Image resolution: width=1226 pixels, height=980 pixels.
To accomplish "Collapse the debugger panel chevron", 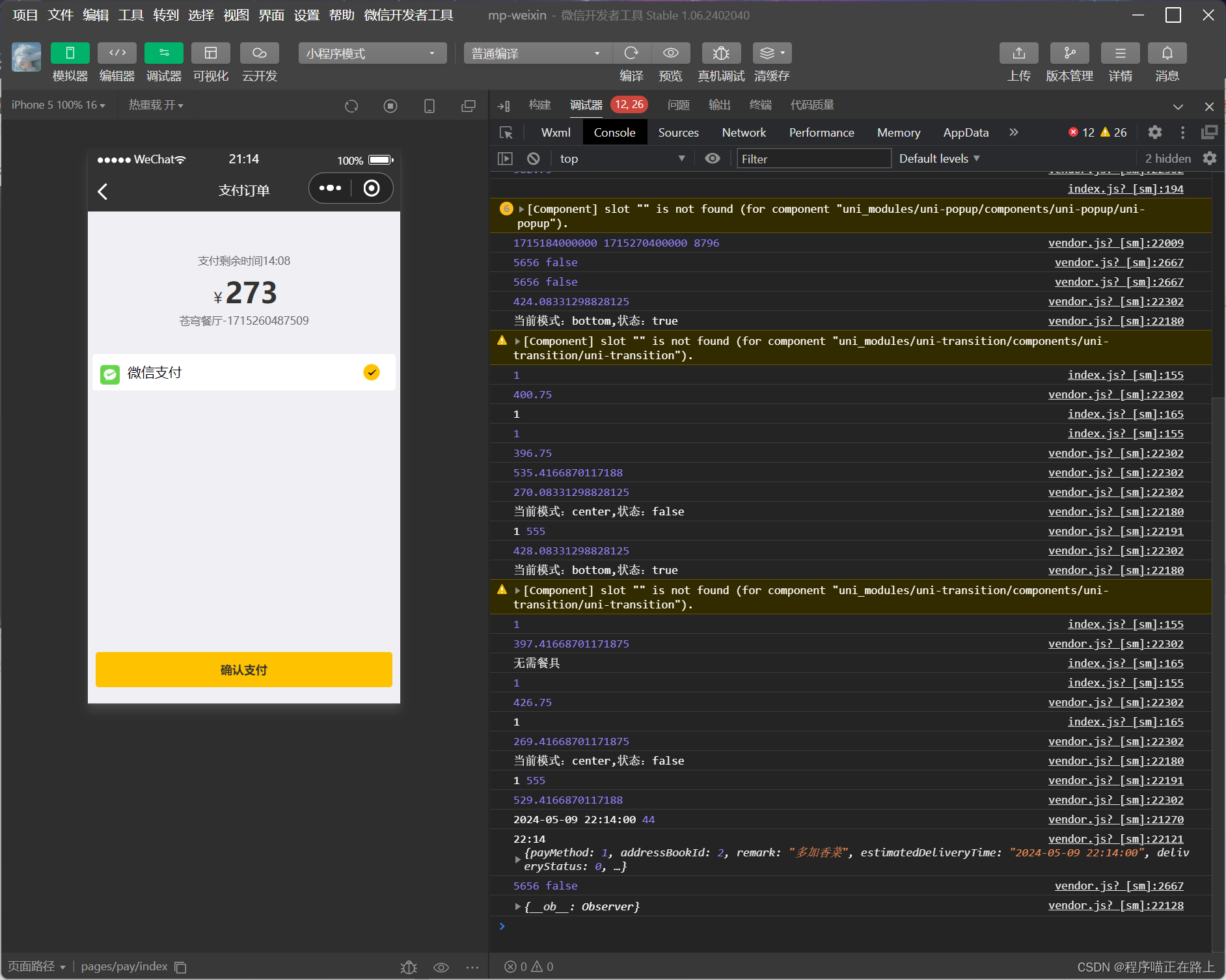I will [1178, 107].
